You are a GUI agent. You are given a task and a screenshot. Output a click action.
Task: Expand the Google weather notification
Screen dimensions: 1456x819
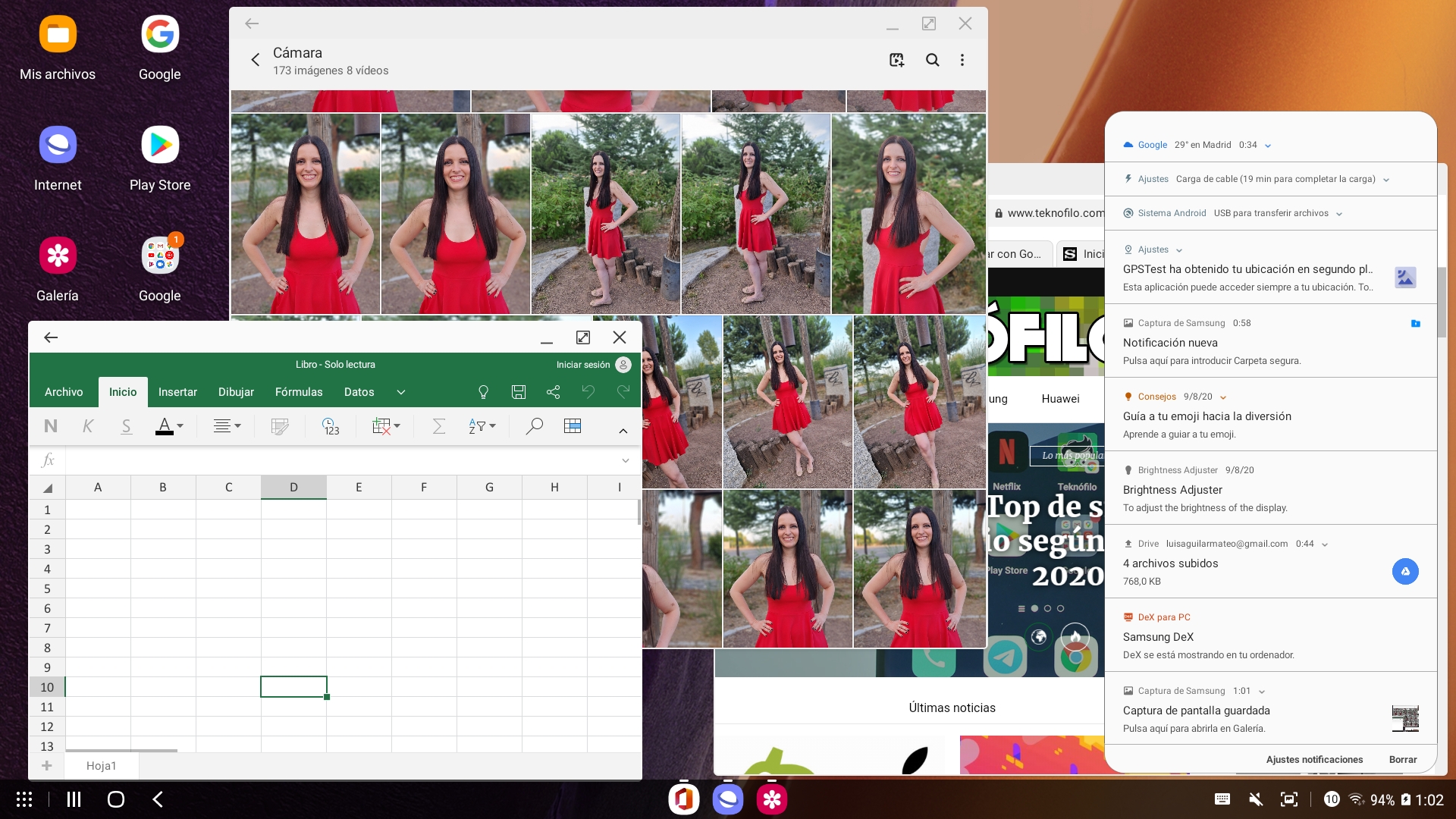1268,146
